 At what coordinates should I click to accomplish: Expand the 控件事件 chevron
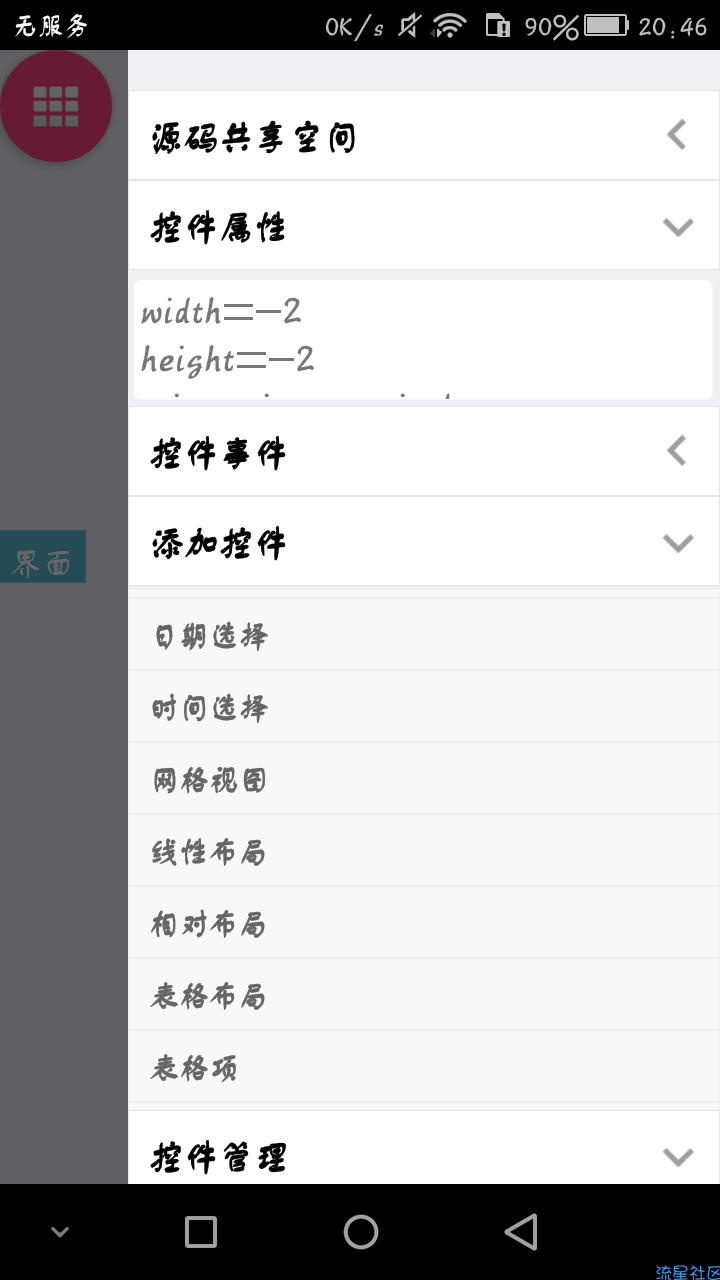[x=678, y=451]
